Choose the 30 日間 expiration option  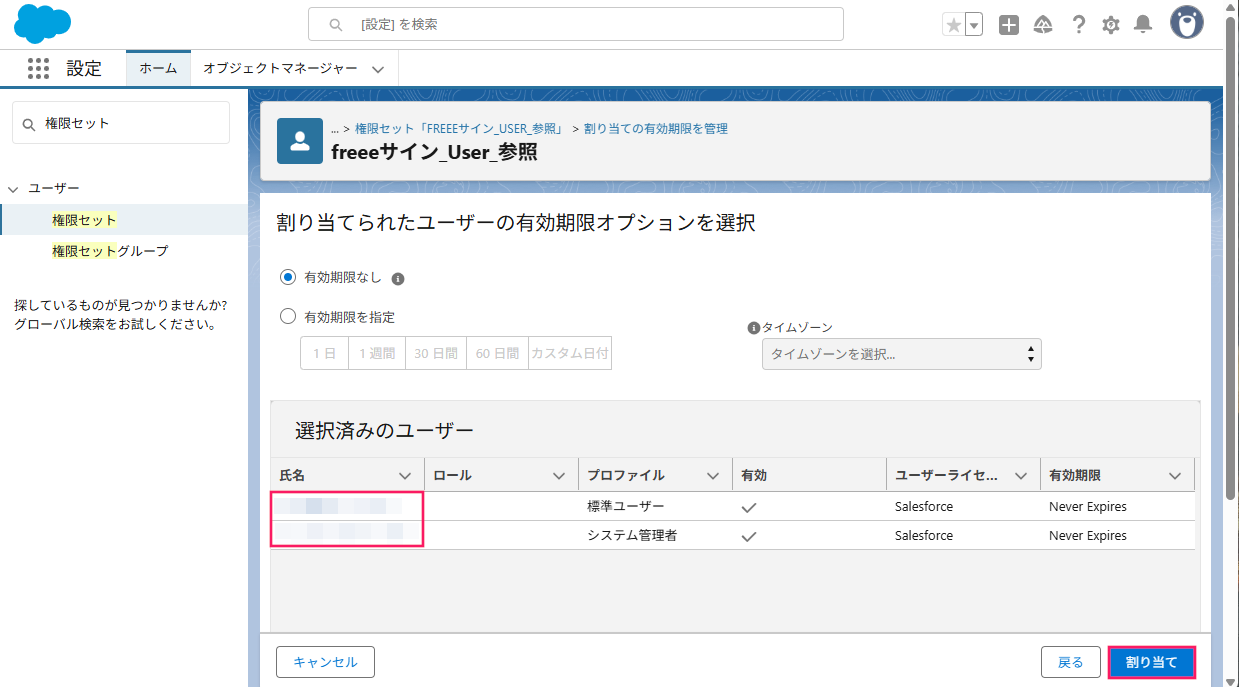pyautogui.click(x=436, y=353)
